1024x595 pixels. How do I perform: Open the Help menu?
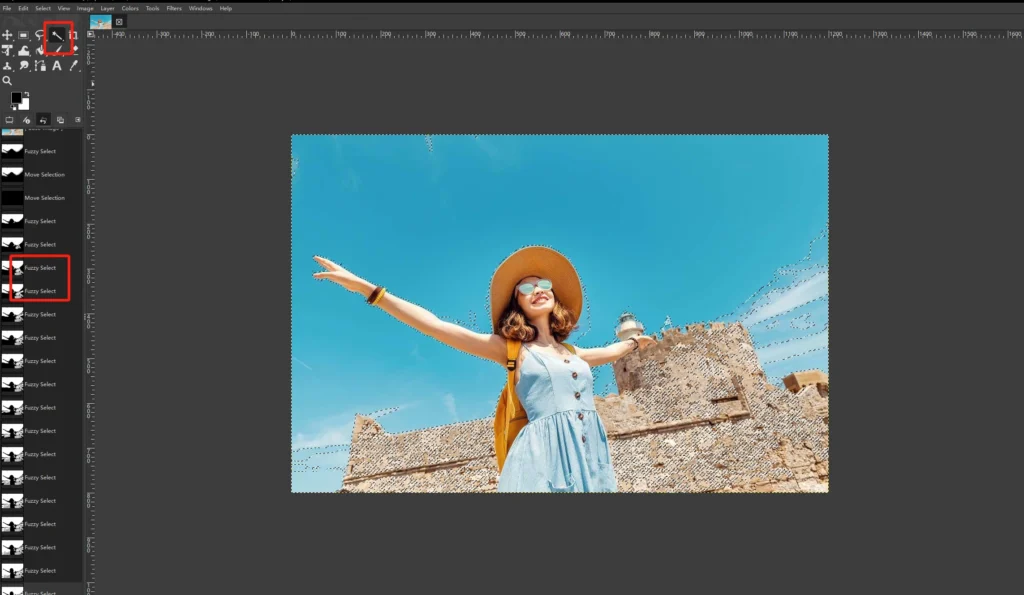click(225, 8)
